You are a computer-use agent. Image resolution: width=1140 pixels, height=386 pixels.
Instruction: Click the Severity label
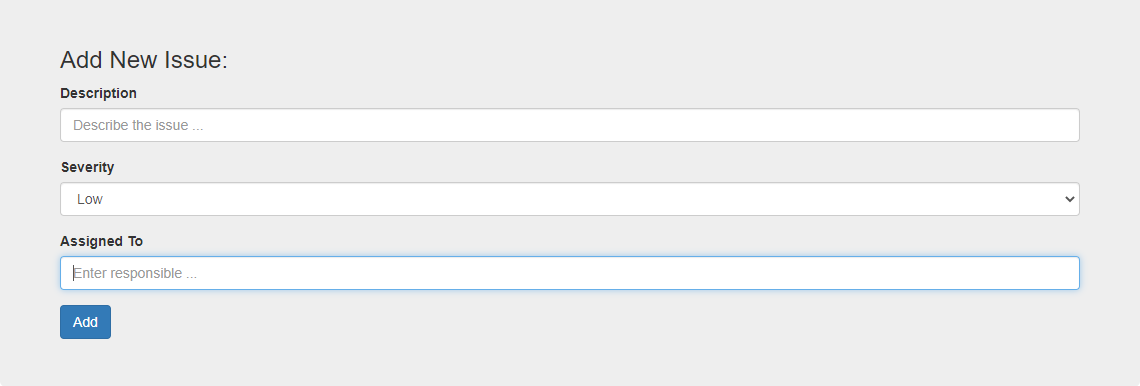tap(87, 167)
